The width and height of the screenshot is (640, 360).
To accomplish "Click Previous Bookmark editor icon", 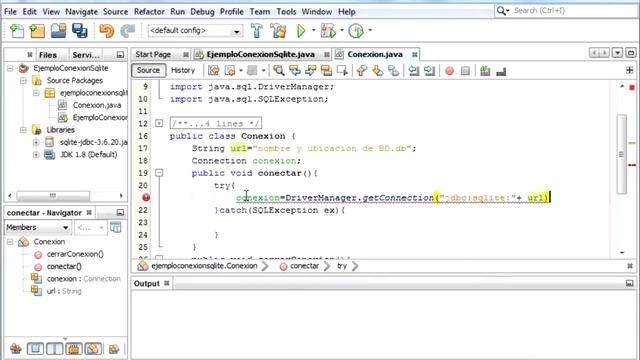I will pos(362,71).
